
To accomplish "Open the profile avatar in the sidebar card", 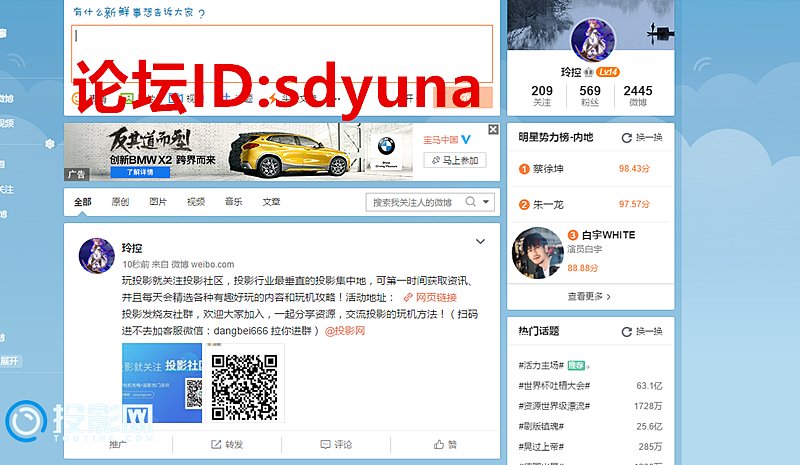I will point(592,41).
